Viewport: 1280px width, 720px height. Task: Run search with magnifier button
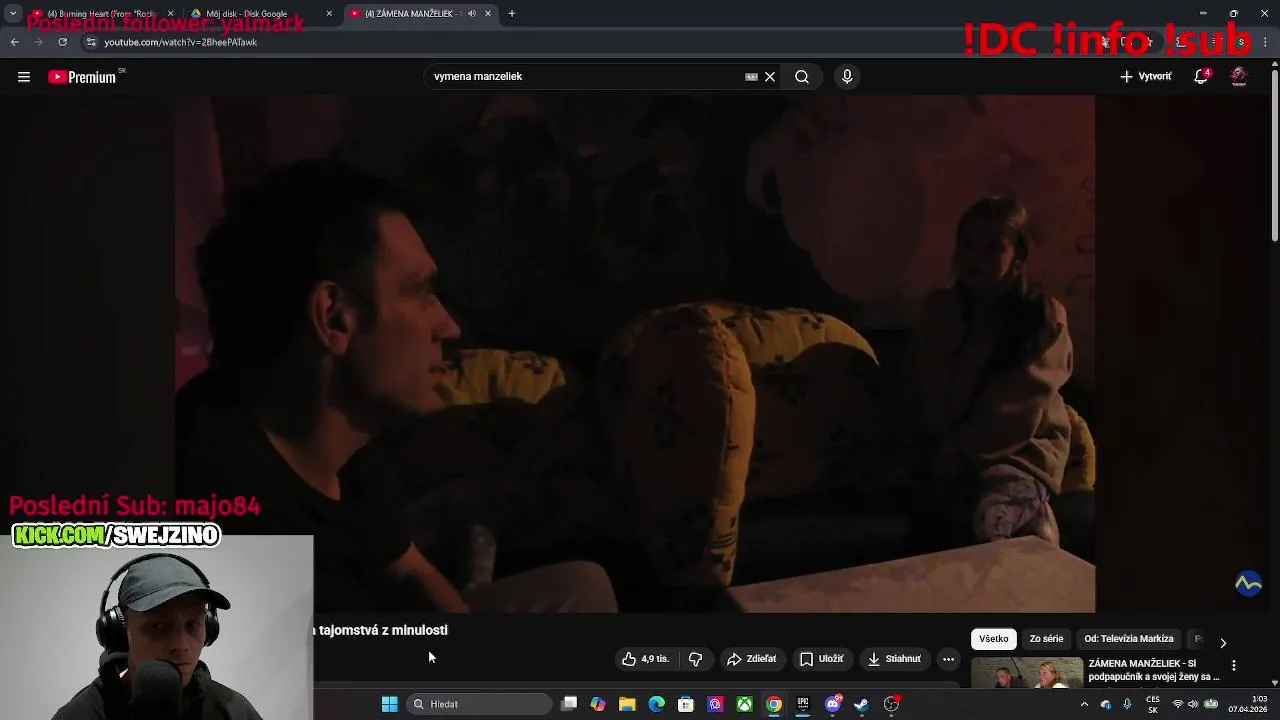pos(802,77)
